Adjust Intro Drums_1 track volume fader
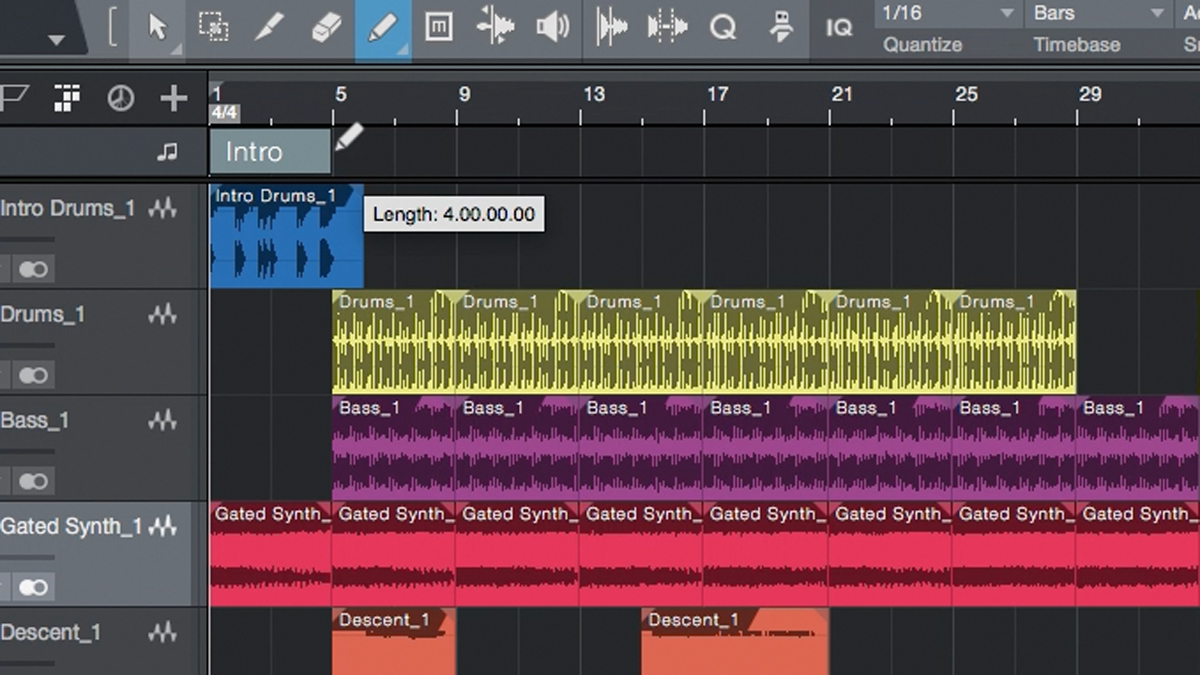 [x=27, y=240]
